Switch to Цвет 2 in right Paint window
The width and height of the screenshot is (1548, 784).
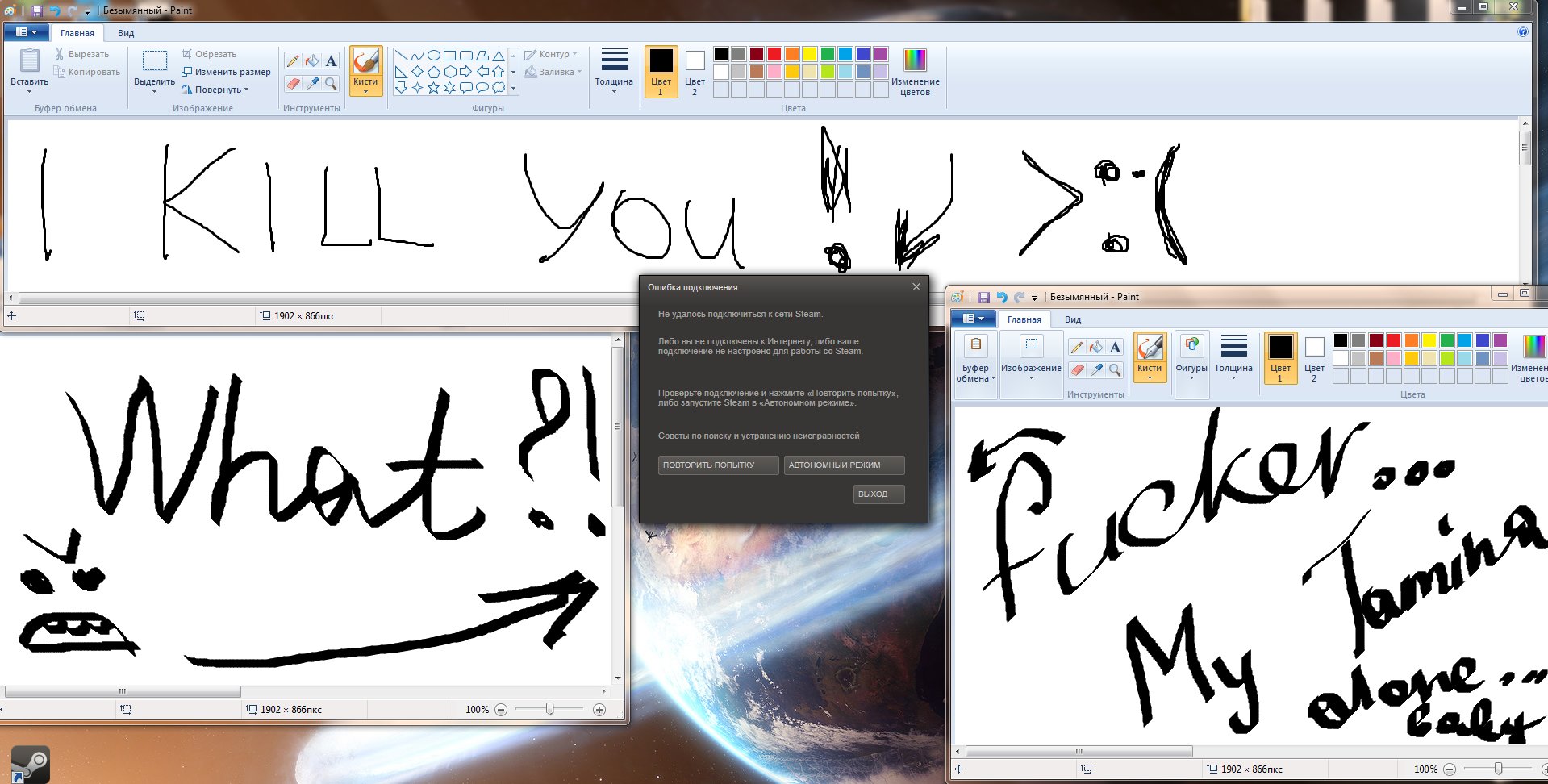[1314, 358]
